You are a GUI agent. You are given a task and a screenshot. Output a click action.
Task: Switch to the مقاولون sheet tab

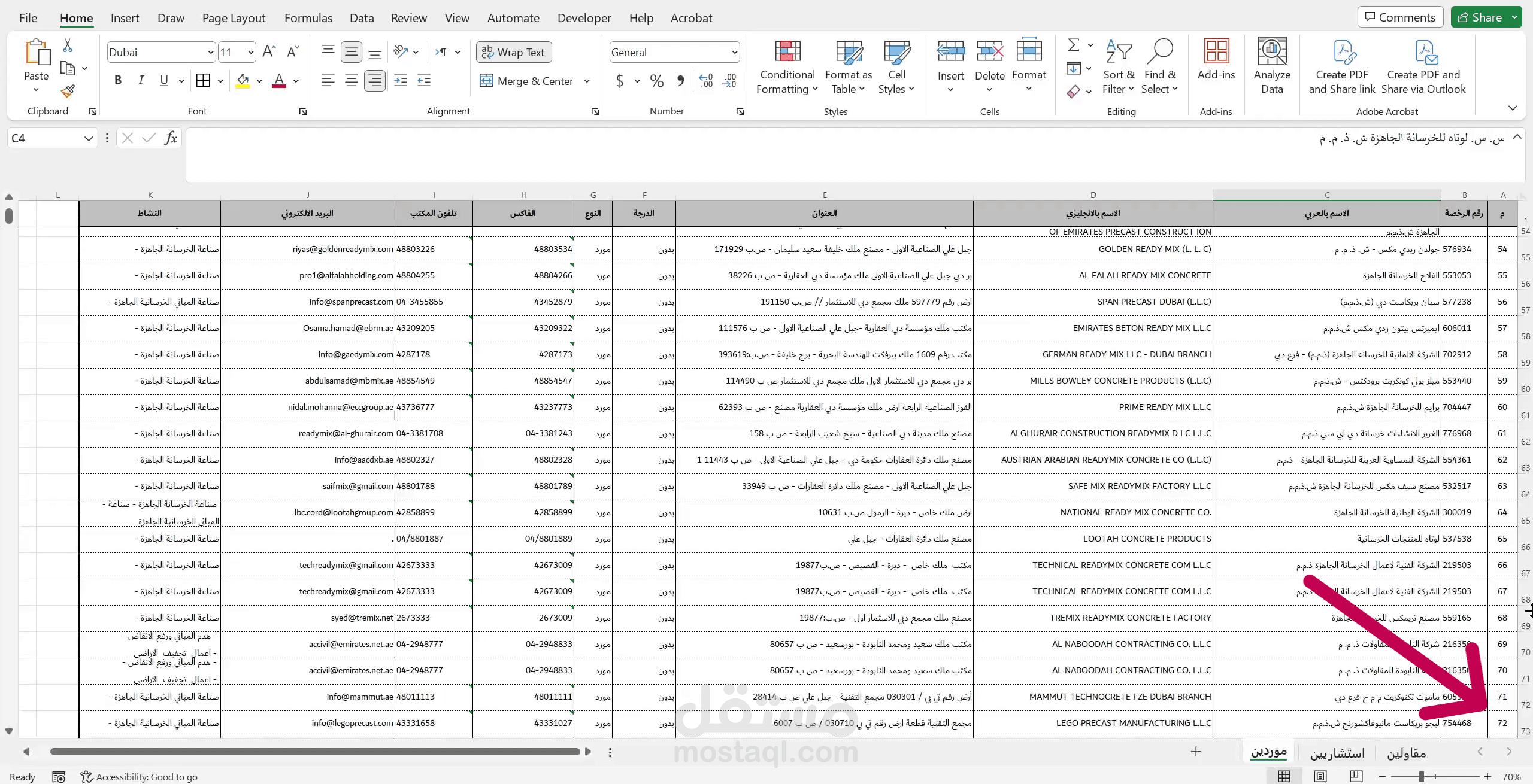pyautogui.click(x=1406, y=753)
